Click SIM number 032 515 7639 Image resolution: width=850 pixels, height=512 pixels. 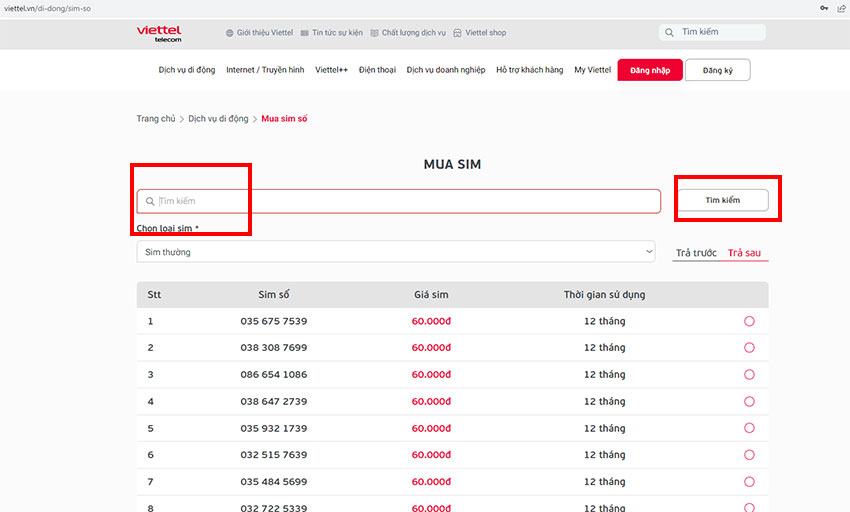pyautogui.click(x=274, y=455)
